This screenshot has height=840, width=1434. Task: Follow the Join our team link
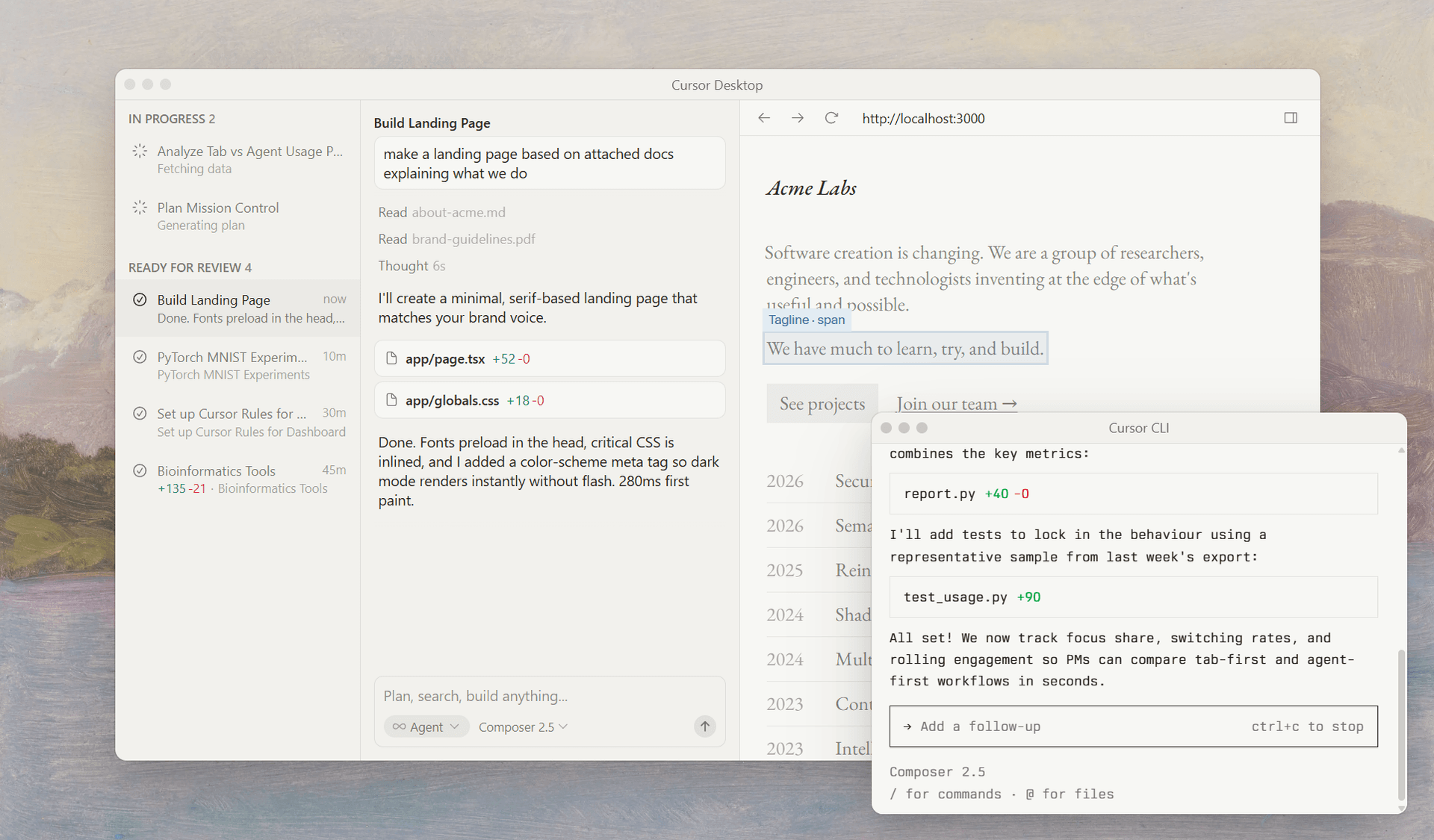click(x=957, y=403)
